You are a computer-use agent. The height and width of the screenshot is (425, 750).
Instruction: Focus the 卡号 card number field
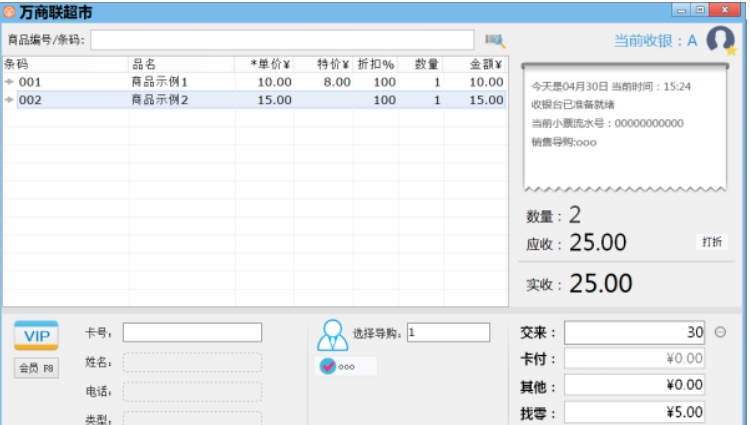click(x=192, y=332)
